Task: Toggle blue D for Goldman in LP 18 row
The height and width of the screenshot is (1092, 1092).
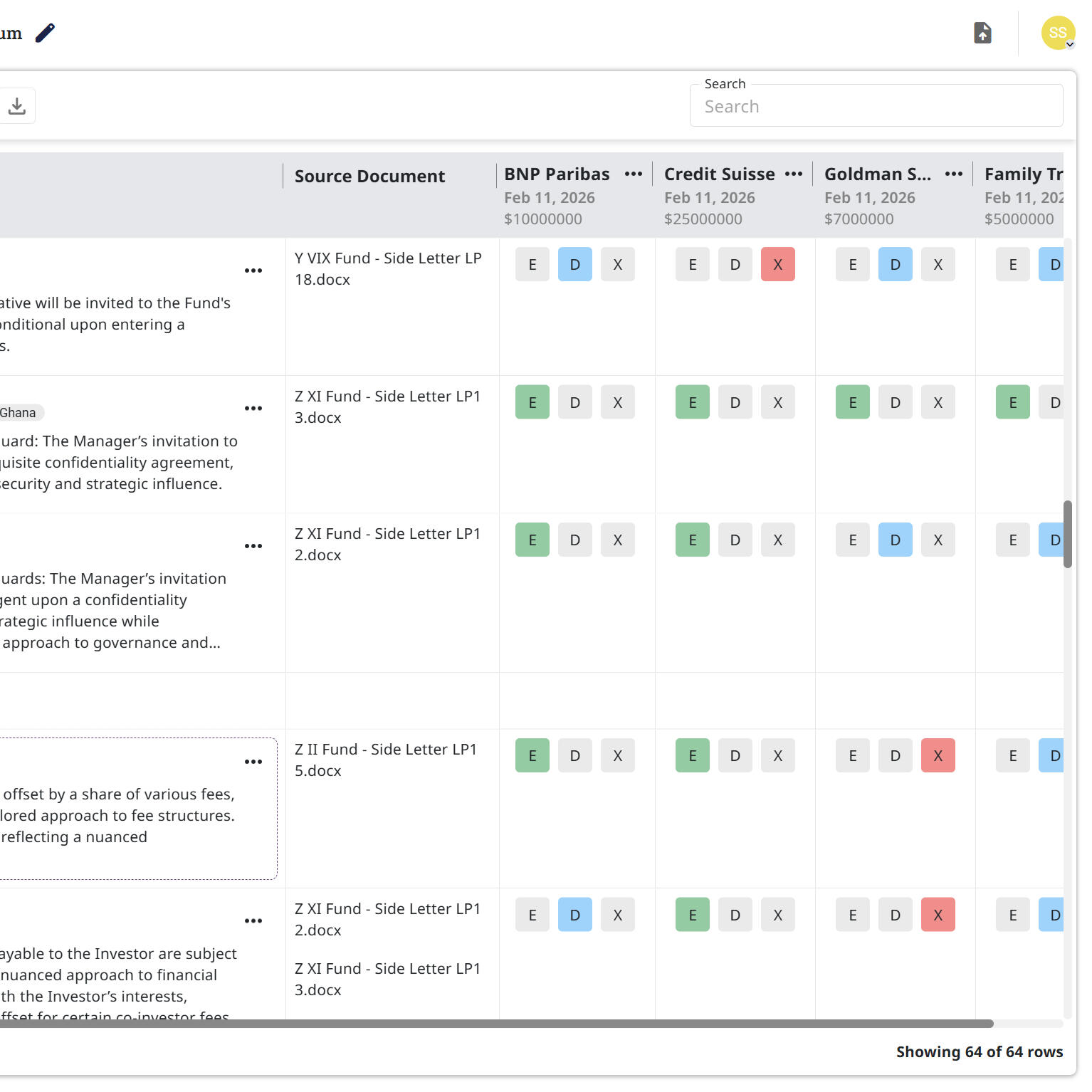Action: click(x=895, y=265)
